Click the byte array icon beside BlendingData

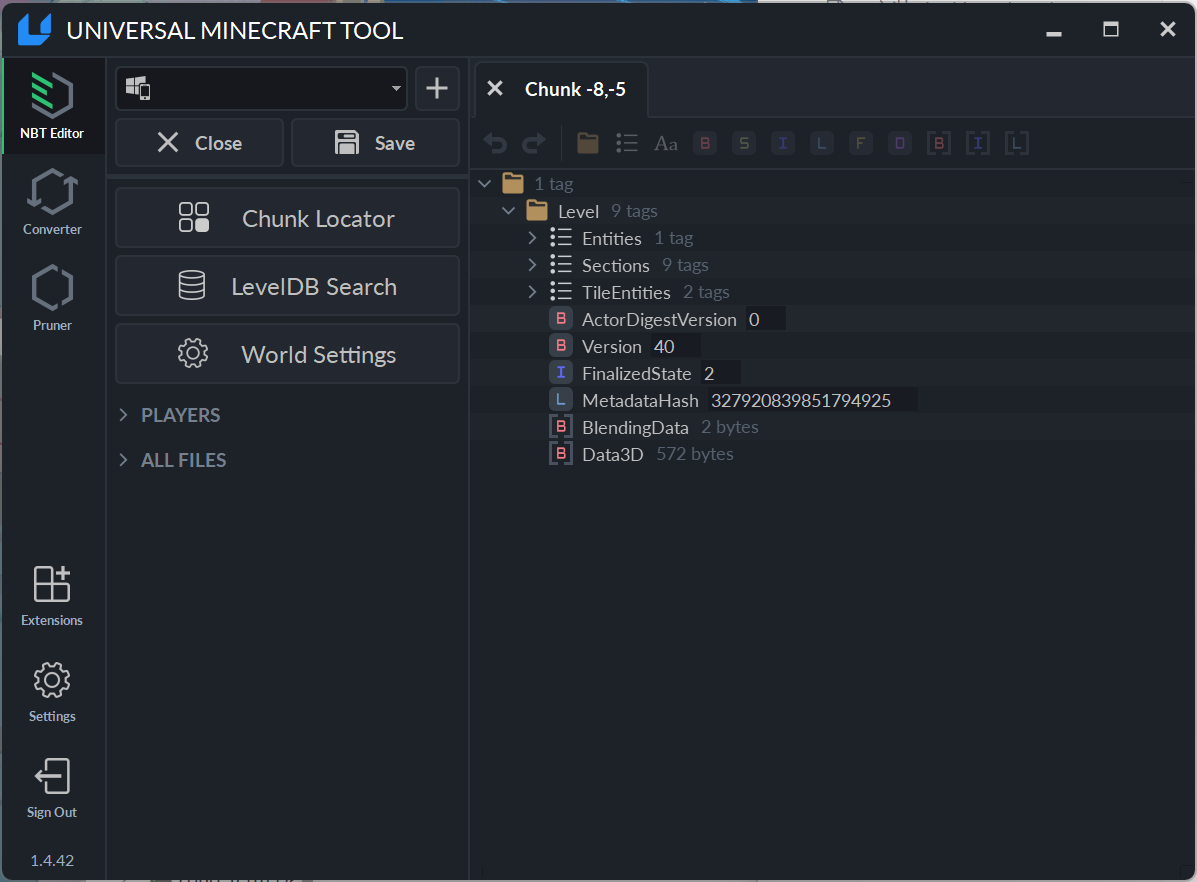tap(561, 427)
